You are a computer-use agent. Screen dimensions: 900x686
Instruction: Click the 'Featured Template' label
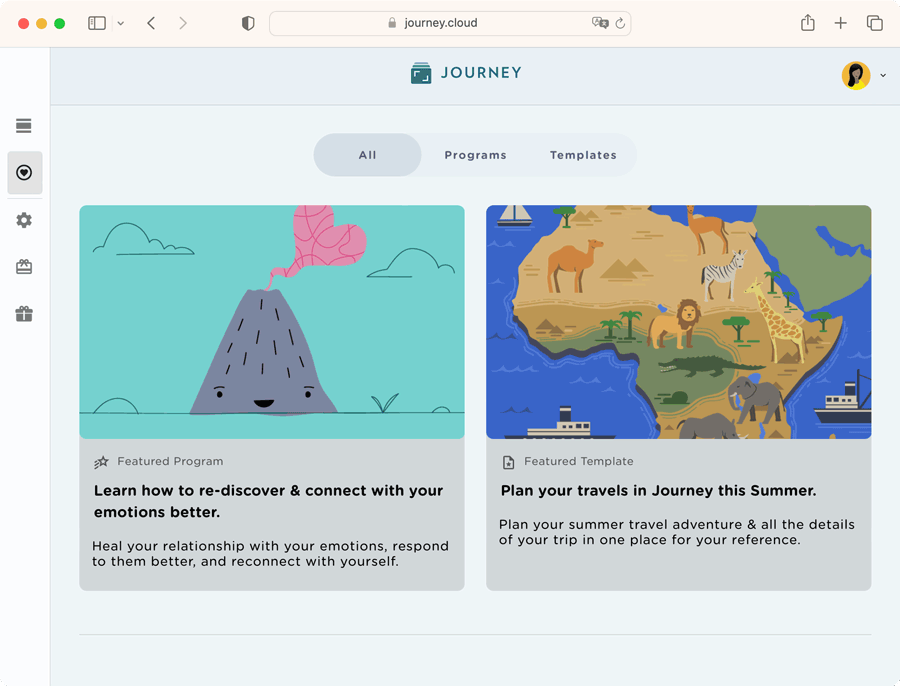[x=579, y=462]
